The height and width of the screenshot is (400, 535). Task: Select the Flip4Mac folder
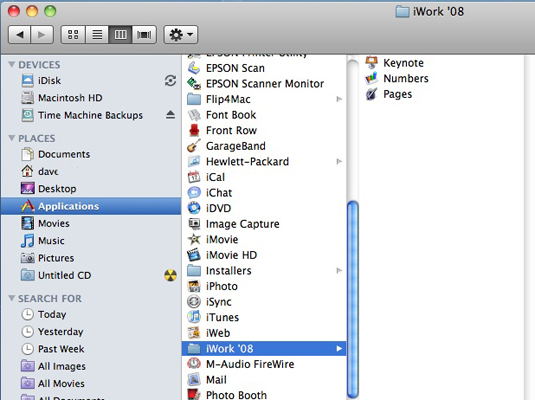(x=264, y=99)
